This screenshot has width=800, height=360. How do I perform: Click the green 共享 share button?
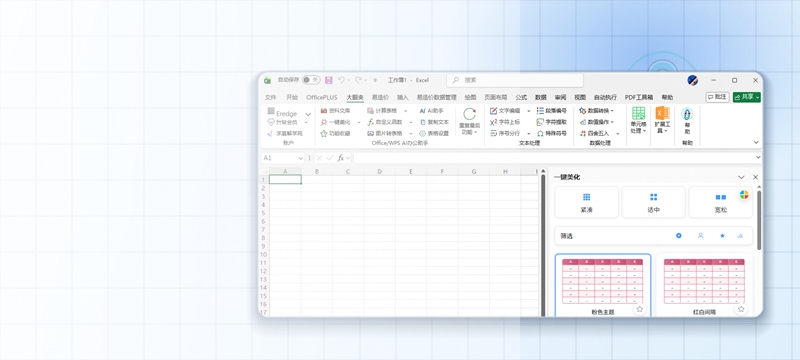(746, 97)
